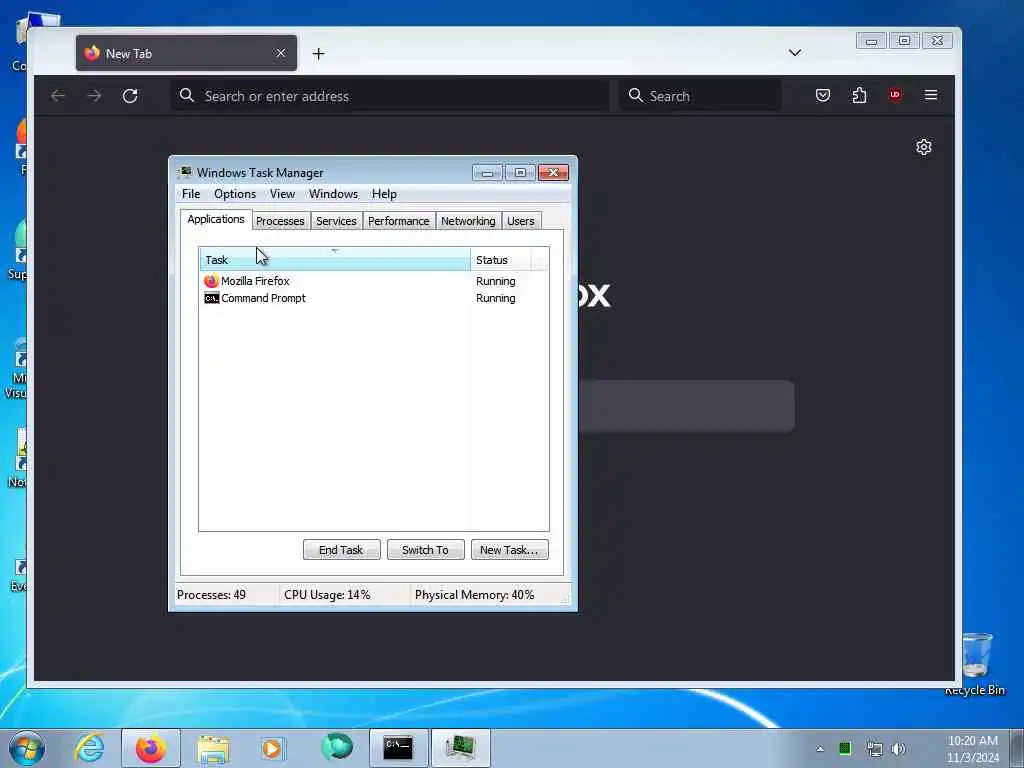Select the Mozilla Firefox task row

coord(374,281)
